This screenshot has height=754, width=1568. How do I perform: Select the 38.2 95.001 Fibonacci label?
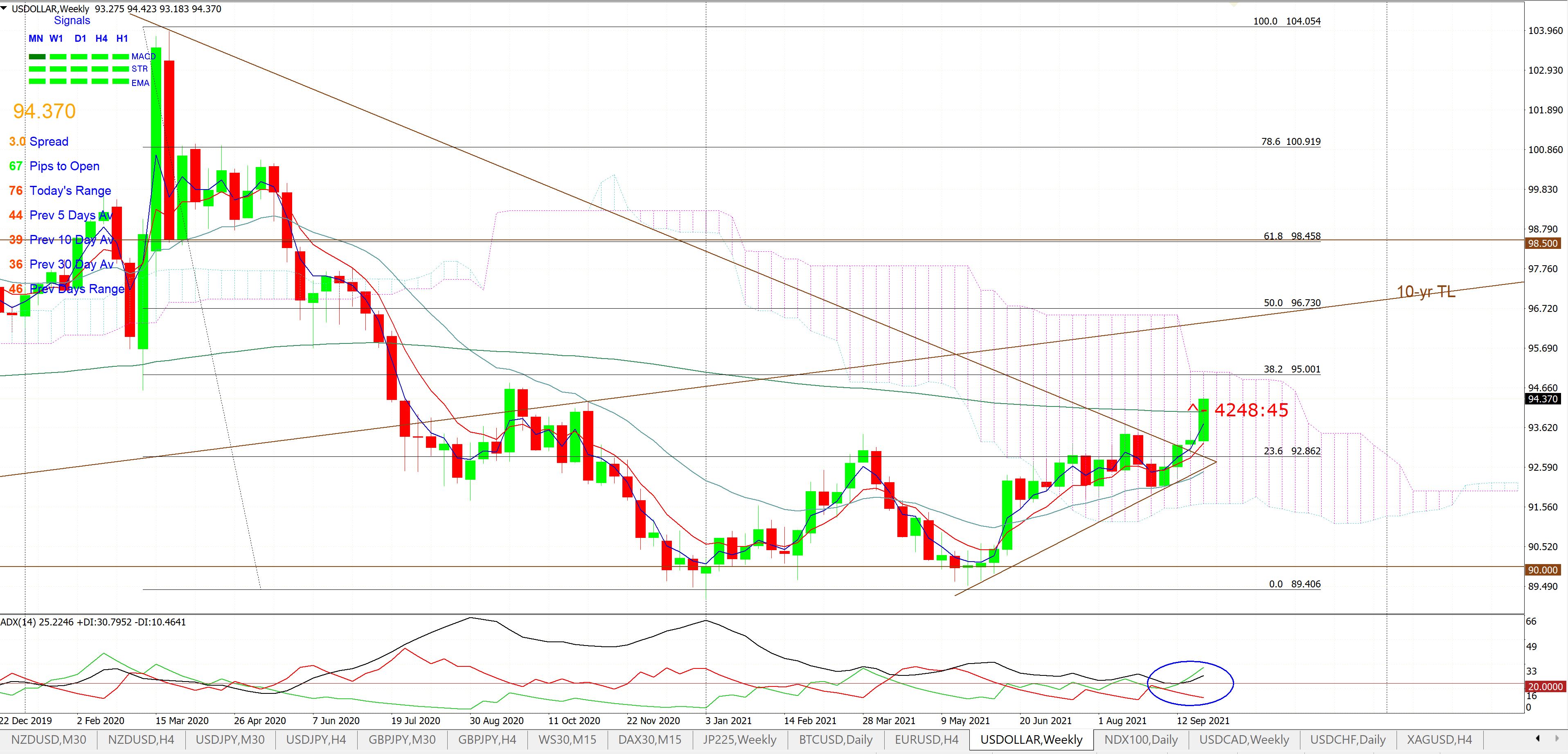1292,369
